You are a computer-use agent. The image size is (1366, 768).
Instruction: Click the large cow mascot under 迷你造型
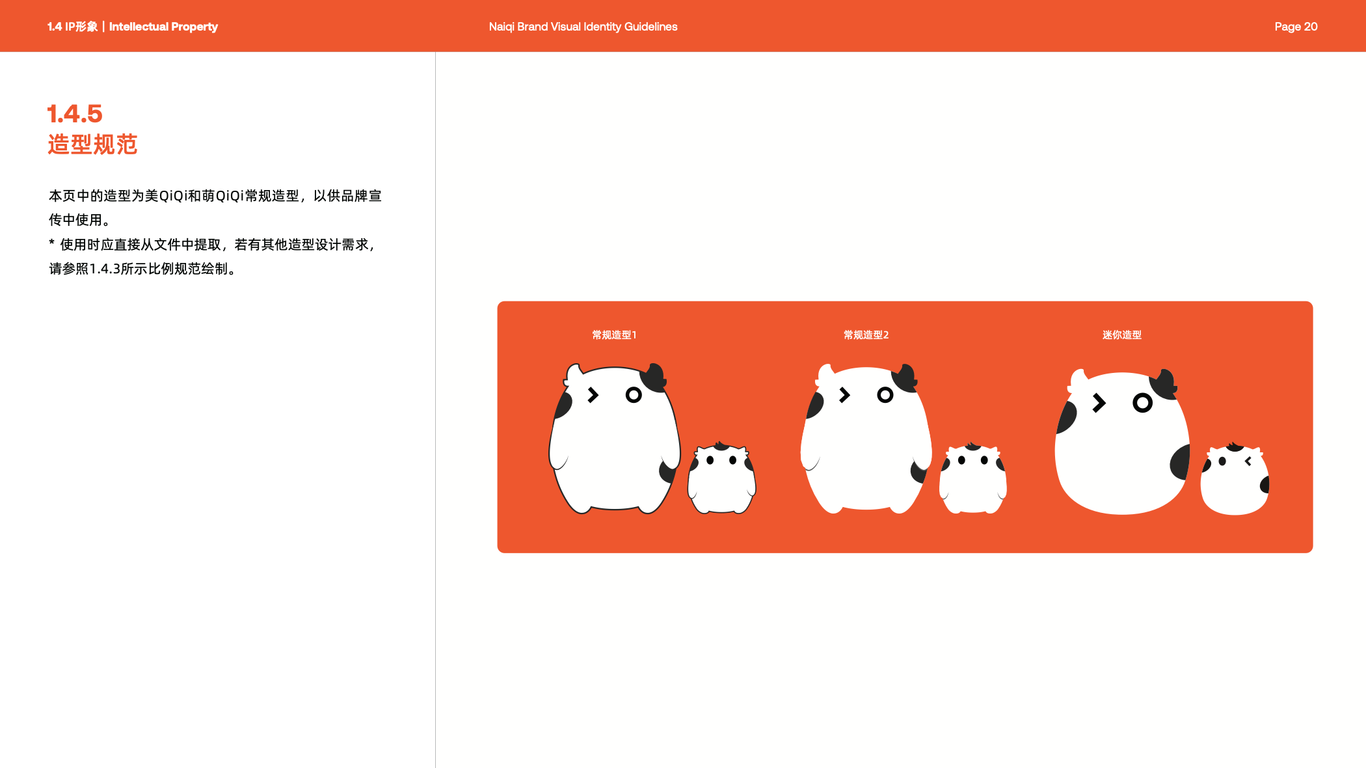tap(1122, 442)
